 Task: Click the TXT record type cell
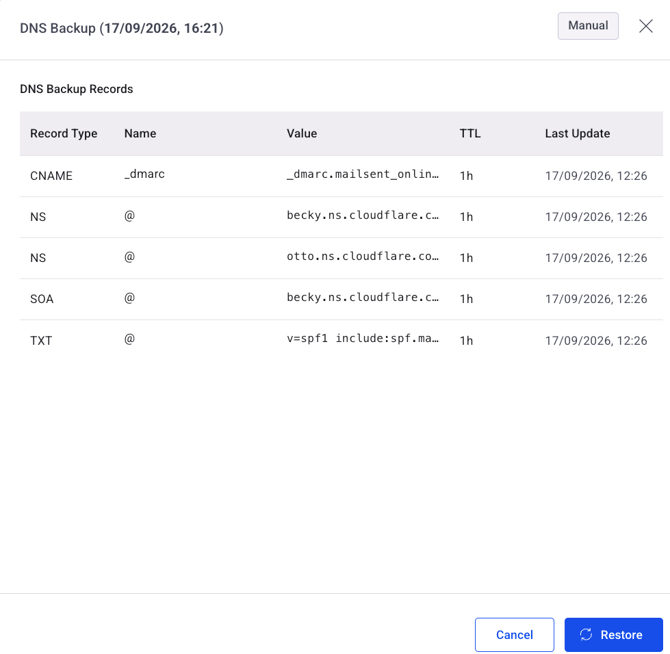(41, 341)
